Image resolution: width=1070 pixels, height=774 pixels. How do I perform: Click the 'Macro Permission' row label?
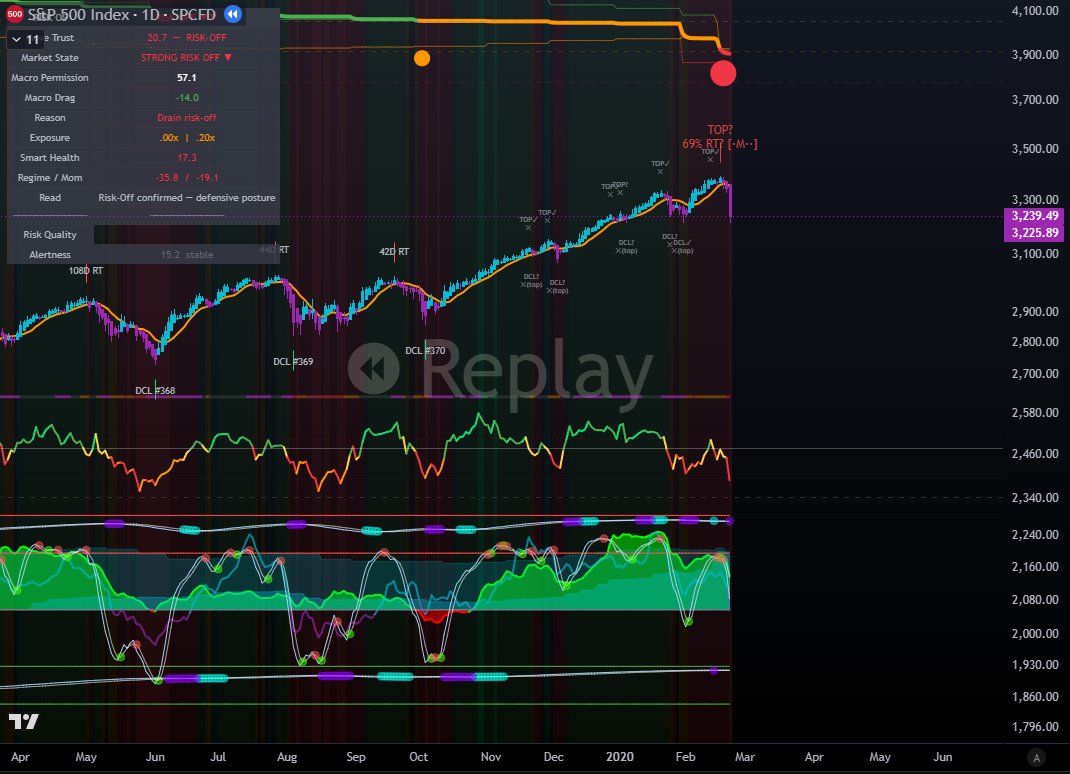coord(50,78)
